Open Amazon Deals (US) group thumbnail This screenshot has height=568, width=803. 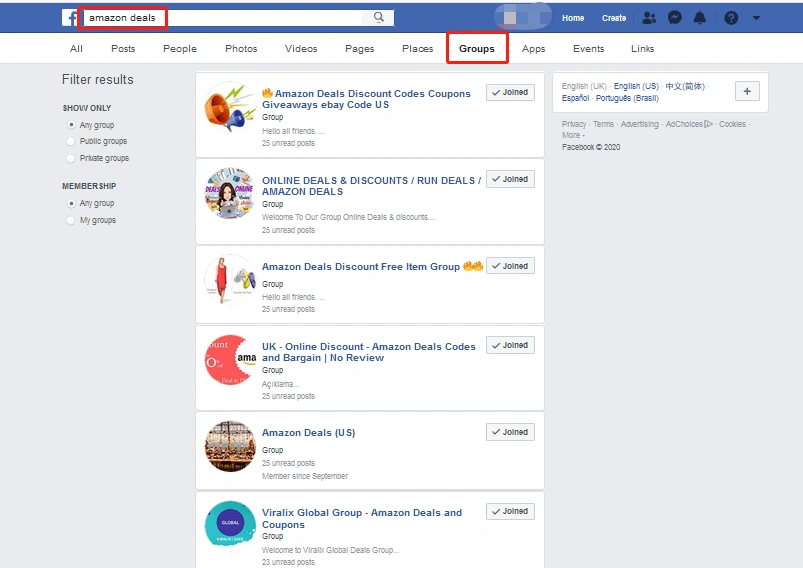click(x=230, y=446)
